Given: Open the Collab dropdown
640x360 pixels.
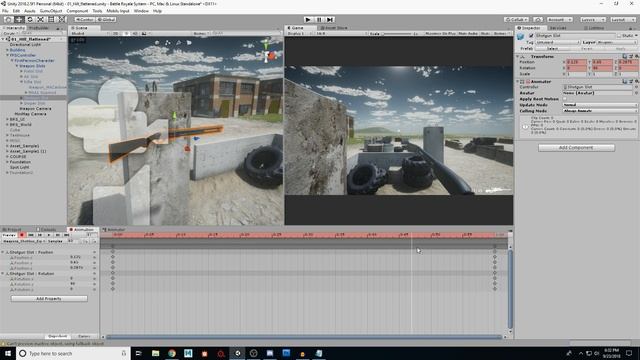Looking at the screenshot, I should click(516, 20).
